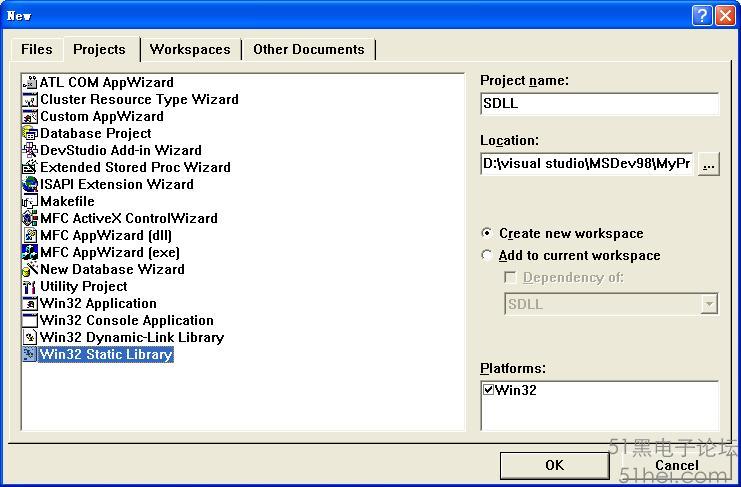Image resolution: width=741 pixels, height=487 pixels.
Task: Select Add to current workspace option
Action: point(486,255)
